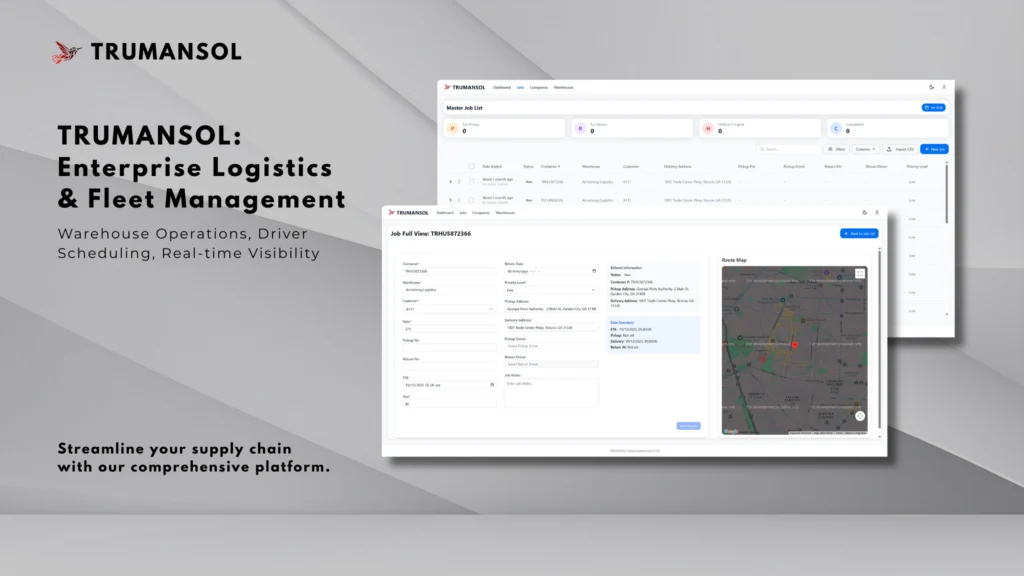Click the Priority Level column header
The image size is (1024, 576).
coord(917,167)
